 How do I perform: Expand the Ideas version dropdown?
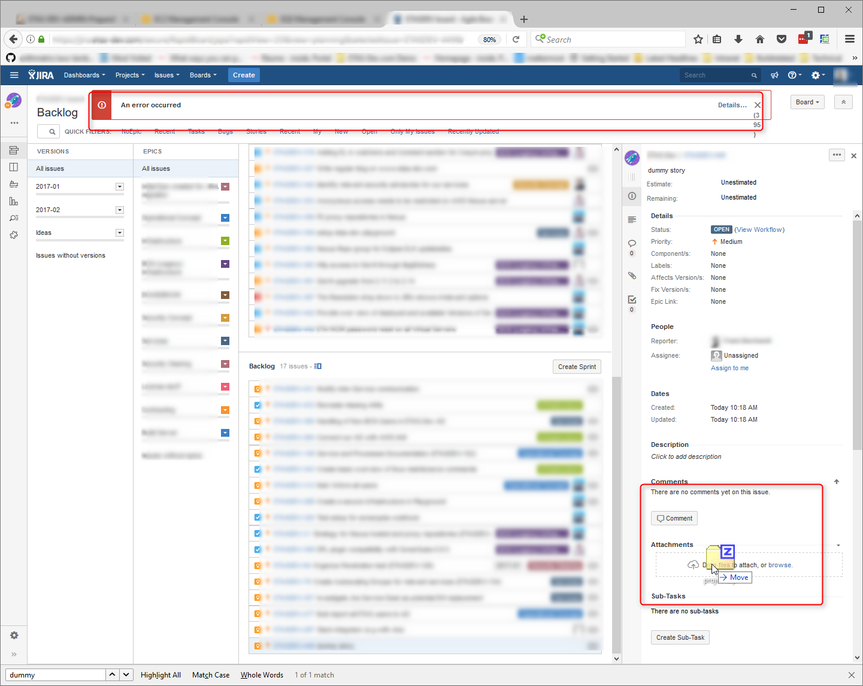click(119, 233)
